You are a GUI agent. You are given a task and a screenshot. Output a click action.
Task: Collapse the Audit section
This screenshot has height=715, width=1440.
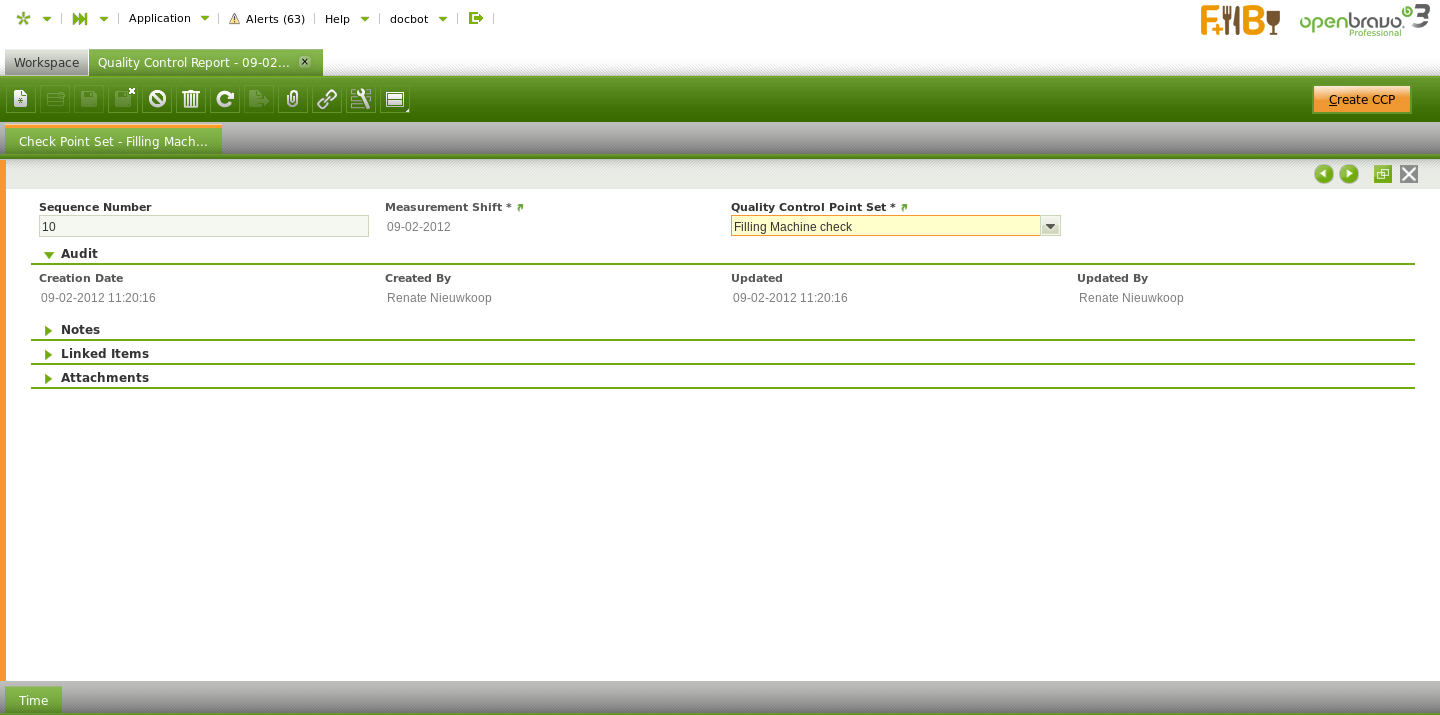[49, 255]
